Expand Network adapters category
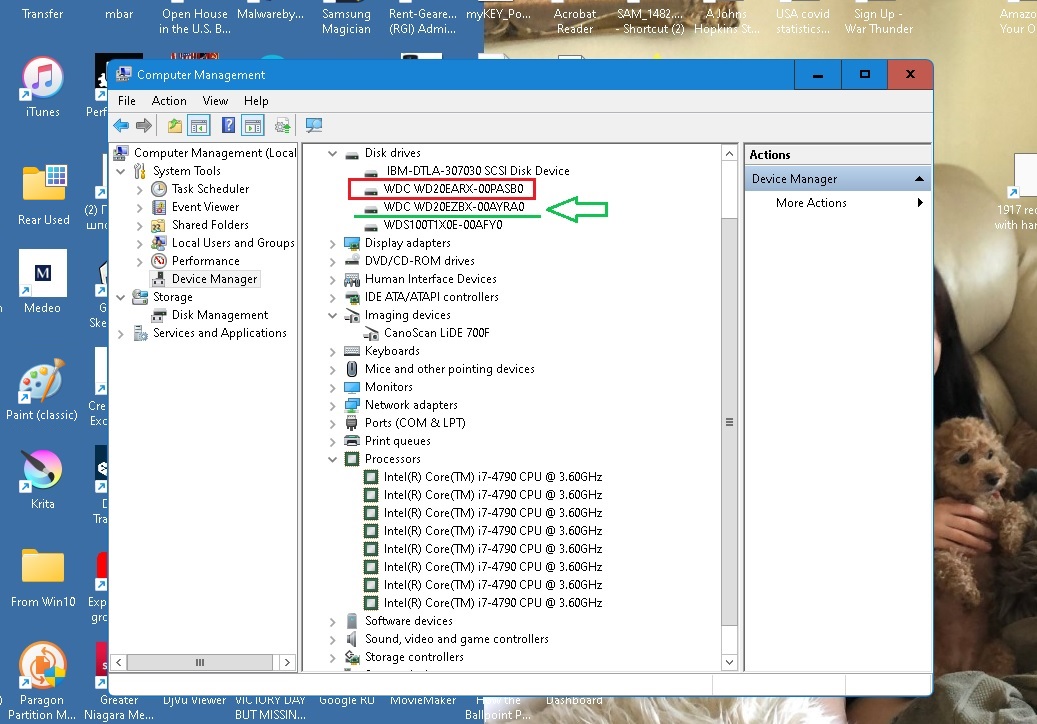Image resolution: width=1037 pixels, height=724 pixels. pyautogui.click(x=332, y=405)
